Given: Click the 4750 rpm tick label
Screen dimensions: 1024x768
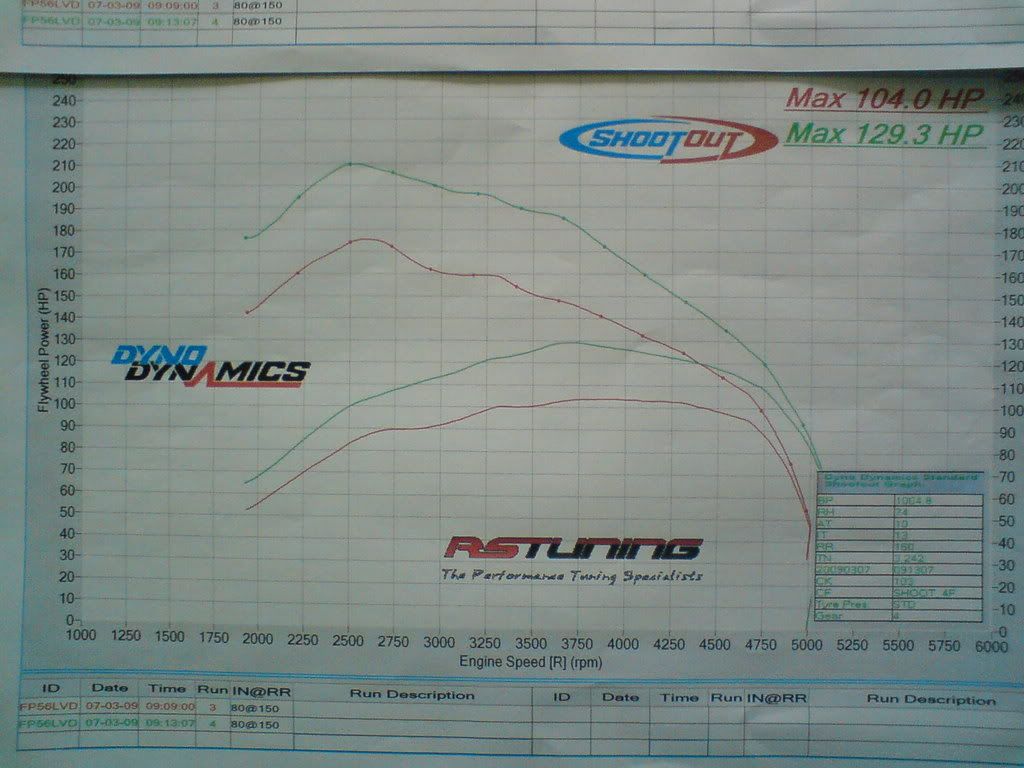Looking at the screenshot, I should [761, 645].
